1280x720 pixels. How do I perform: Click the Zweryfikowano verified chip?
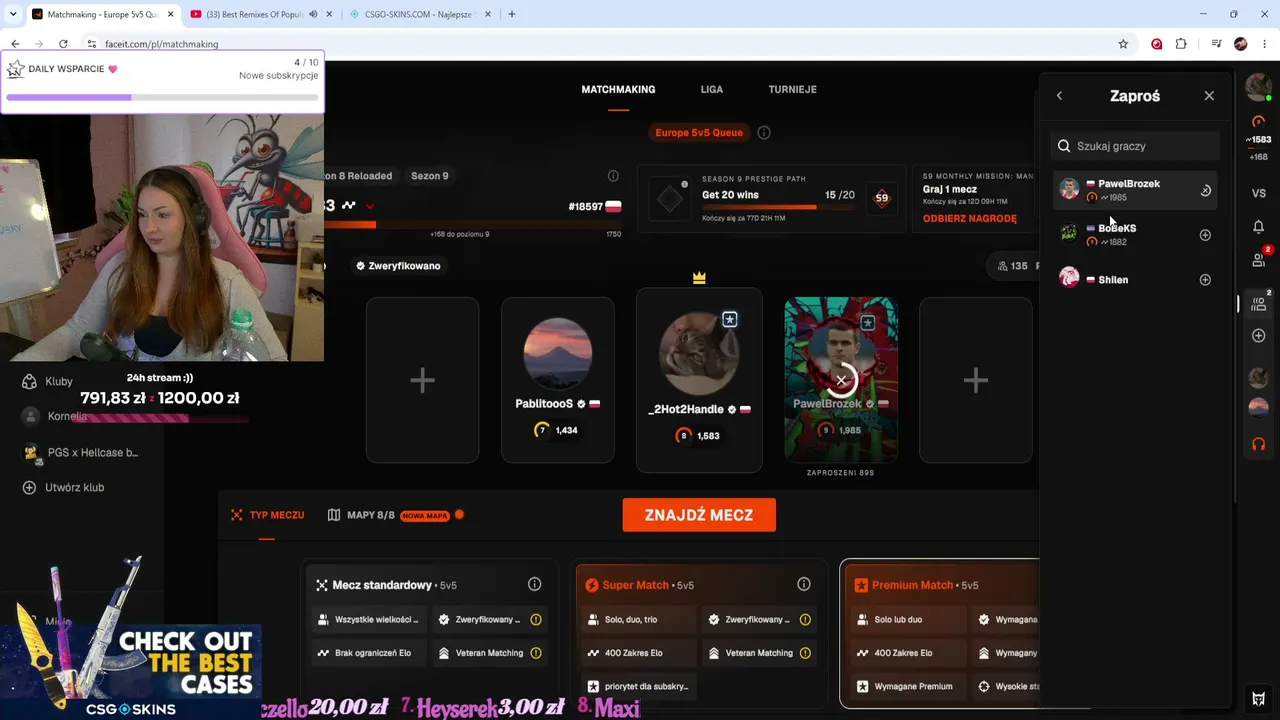(398, 266)
